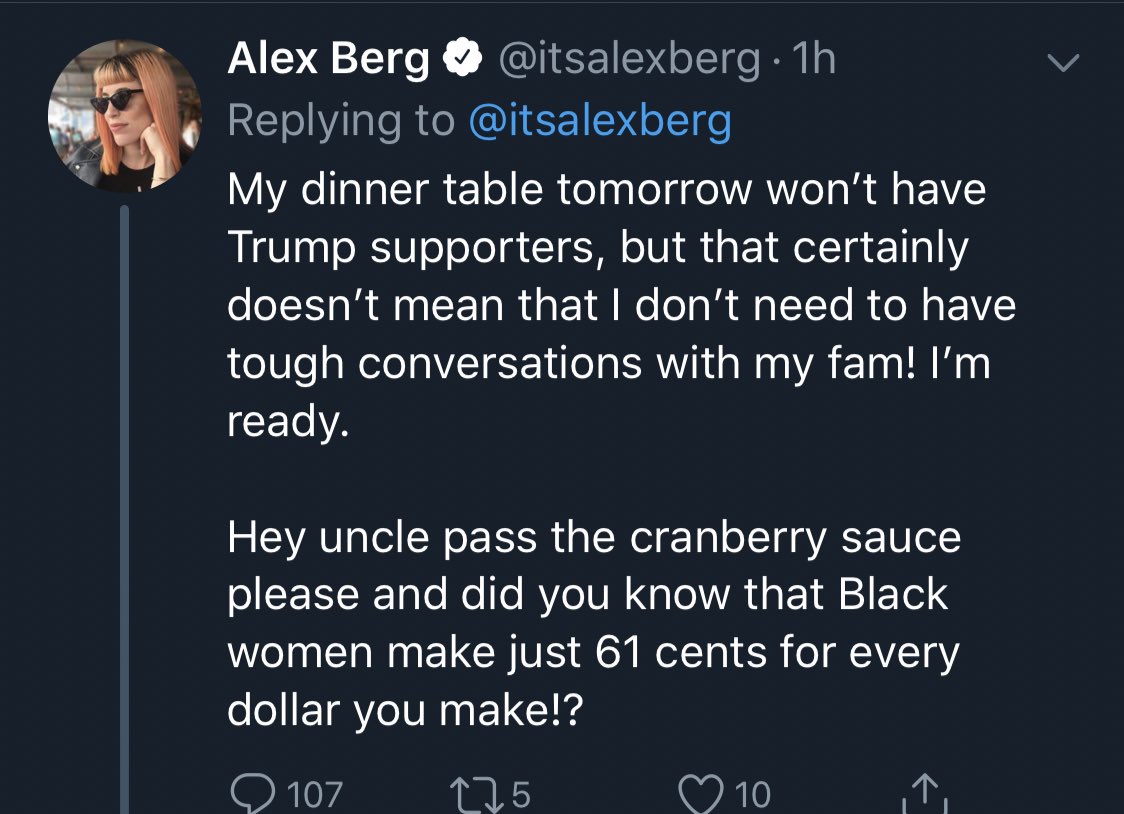The image size is (1124, 814).
Task: Follow the blue @itsalexberg mention link
Action: [600, 120]
